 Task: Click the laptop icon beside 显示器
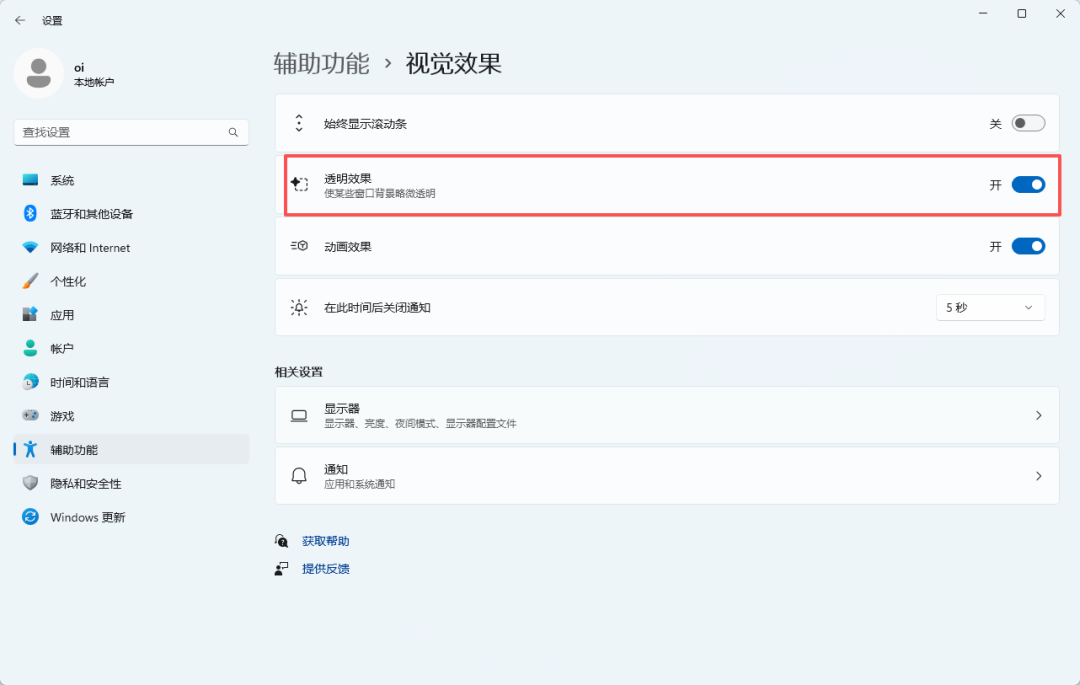coord(299,415)
